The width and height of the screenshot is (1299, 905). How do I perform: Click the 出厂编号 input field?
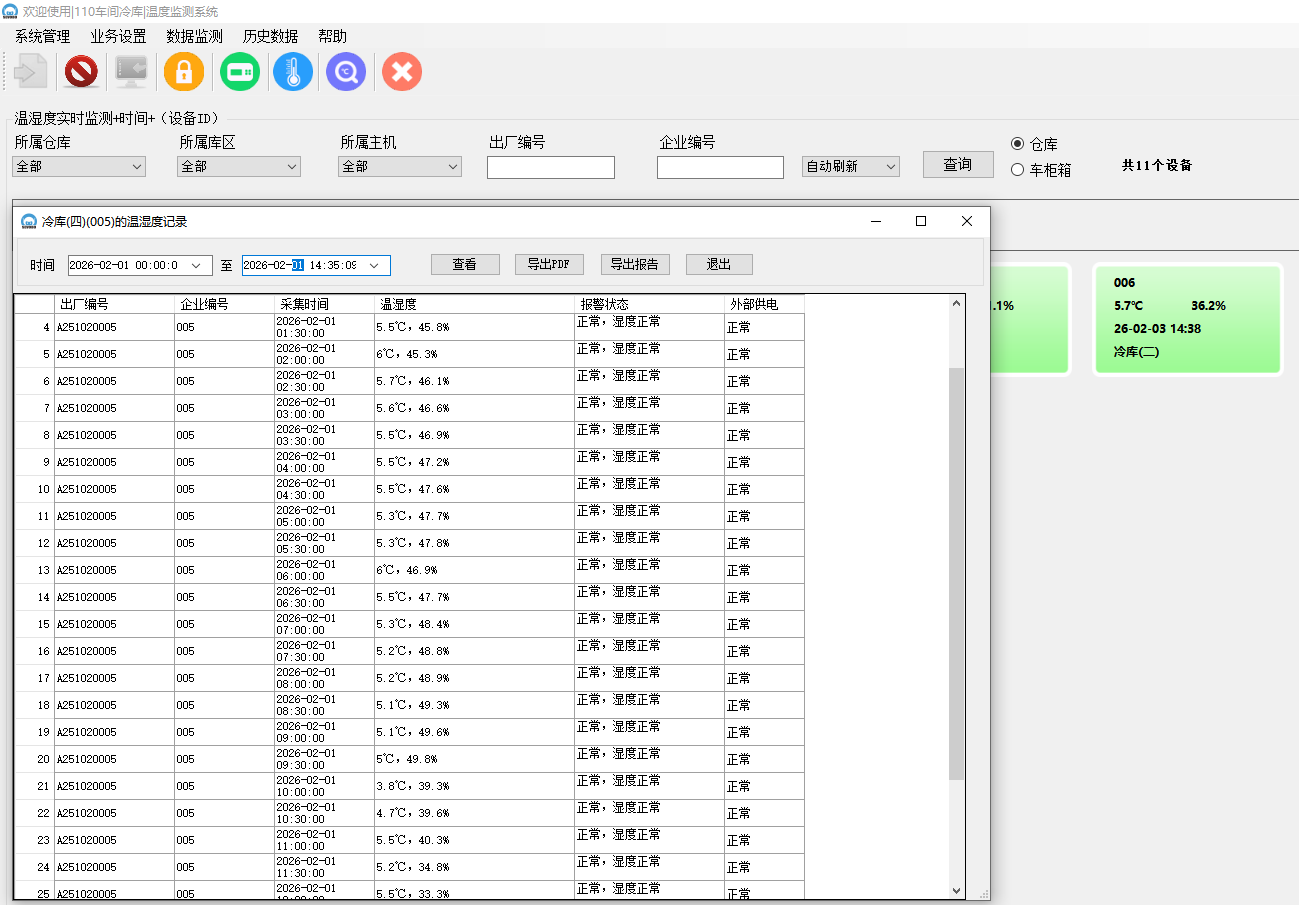point(550,168)
